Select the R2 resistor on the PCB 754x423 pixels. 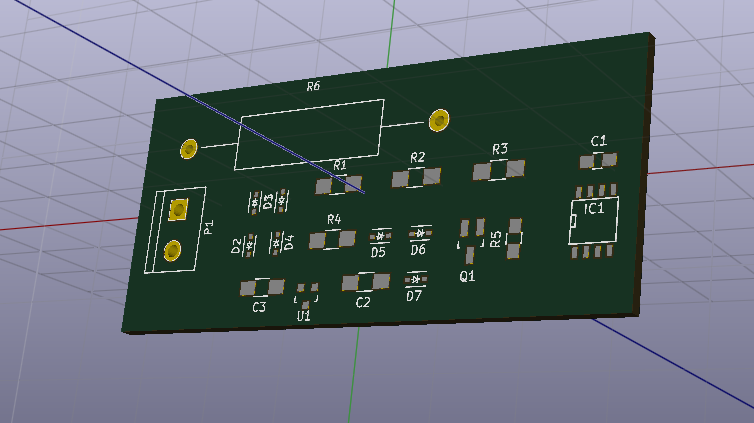point(416,178)
